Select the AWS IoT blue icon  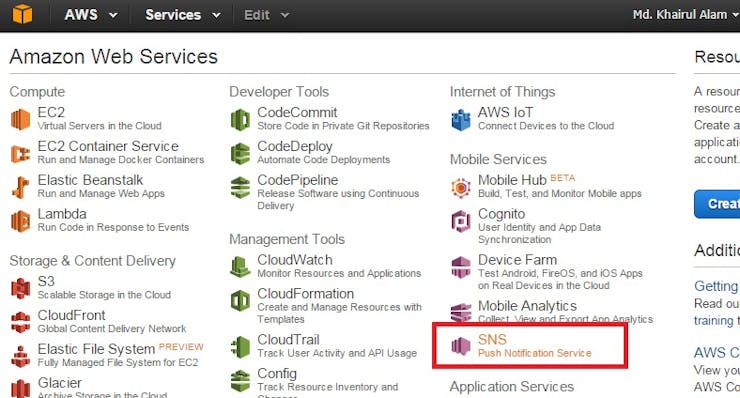click(461, 119)
